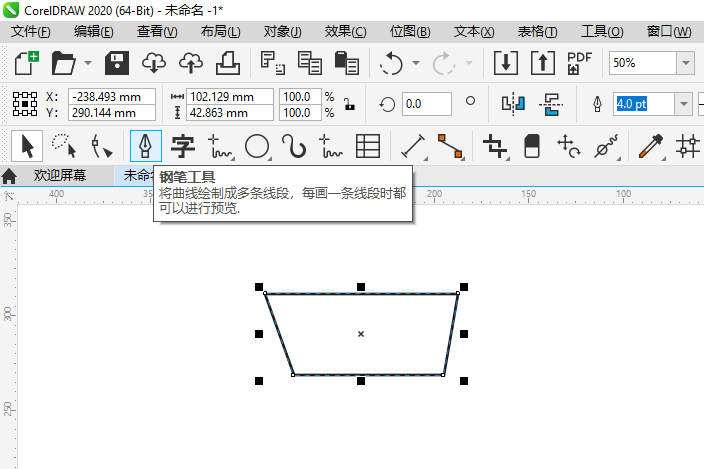Open the 查看 menu
704x469 pixels.
click(157, 32)
